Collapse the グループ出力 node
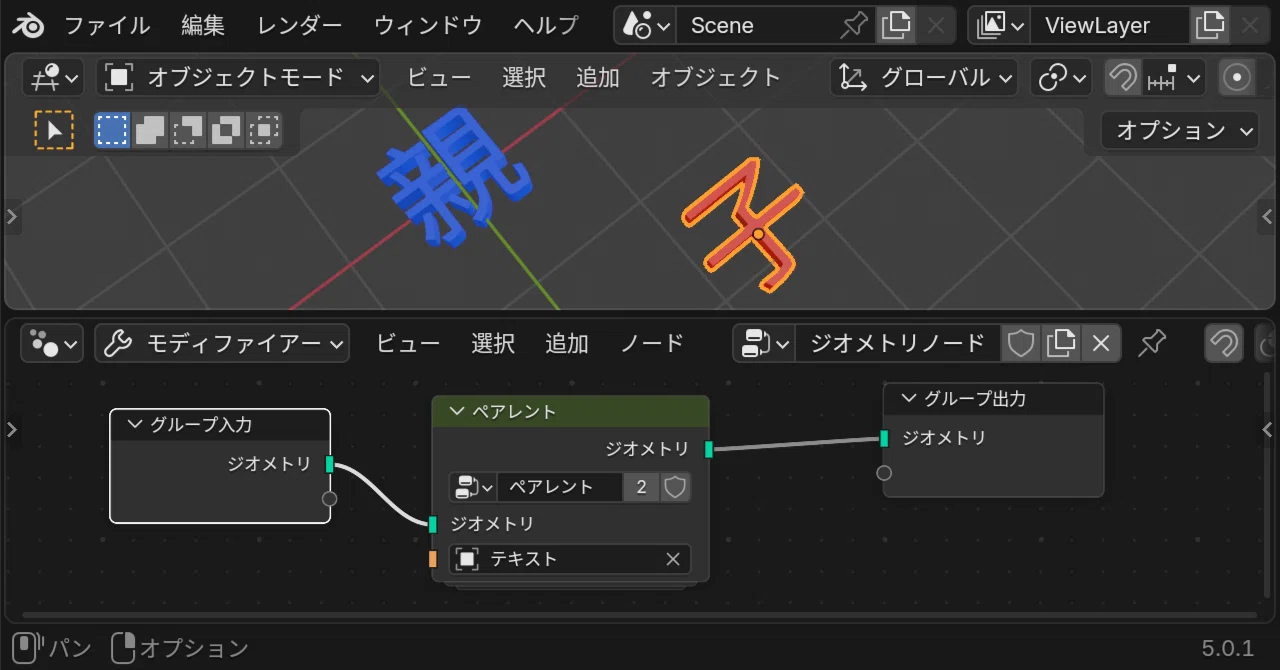Image resolution: width=1280 pixels, height=670 pixels. pyautogui.click(x=909, y=399)
